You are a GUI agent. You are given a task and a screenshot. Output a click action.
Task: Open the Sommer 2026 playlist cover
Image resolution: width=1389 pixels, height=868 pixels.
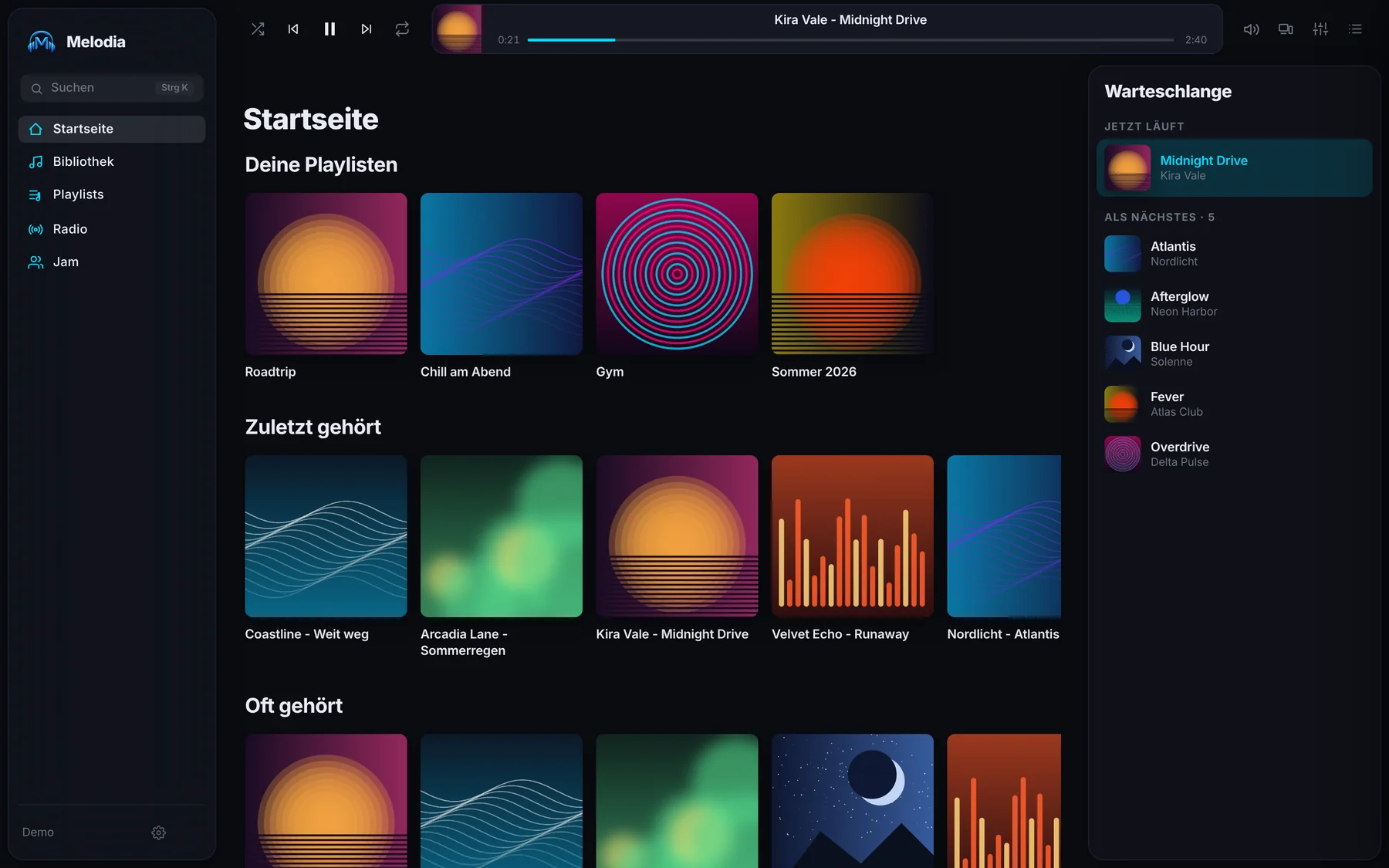pos(853,274)
